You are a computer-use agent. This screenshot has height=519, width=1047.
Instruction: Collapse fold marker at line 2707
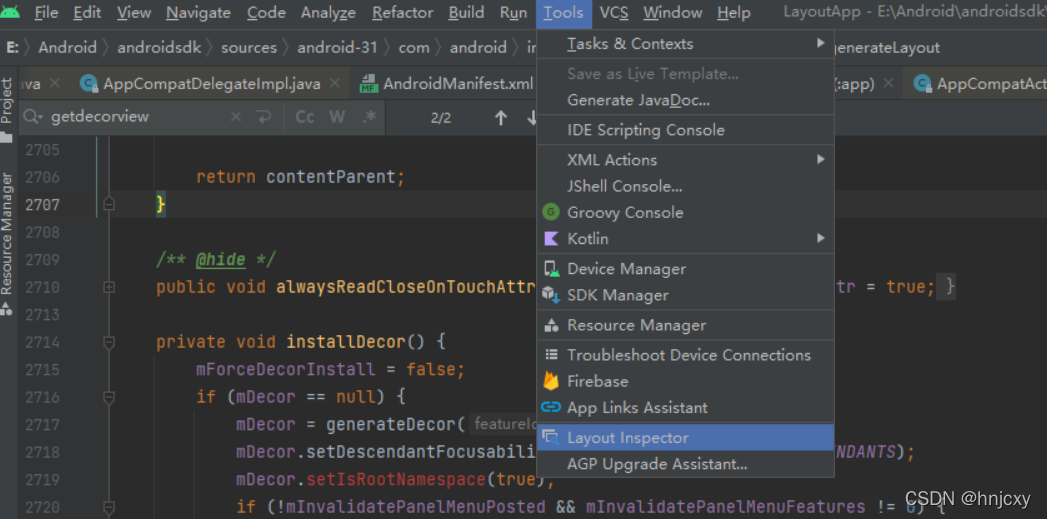coord(110,204)
